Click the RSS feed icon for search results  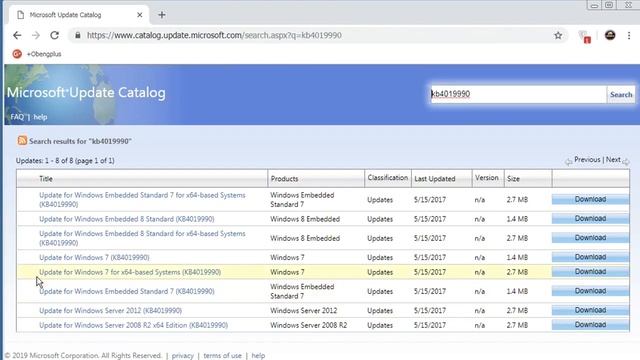[x=22, y=141]
